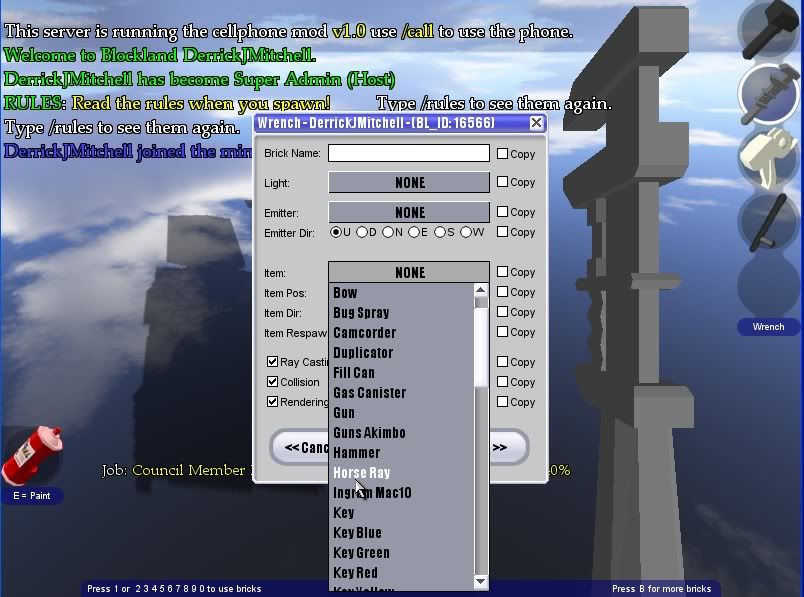This screenshot has width=804, height=597.
Task: Click the item list scroll-down arrow
Action: pyautogui.click(x=481, y=581)
